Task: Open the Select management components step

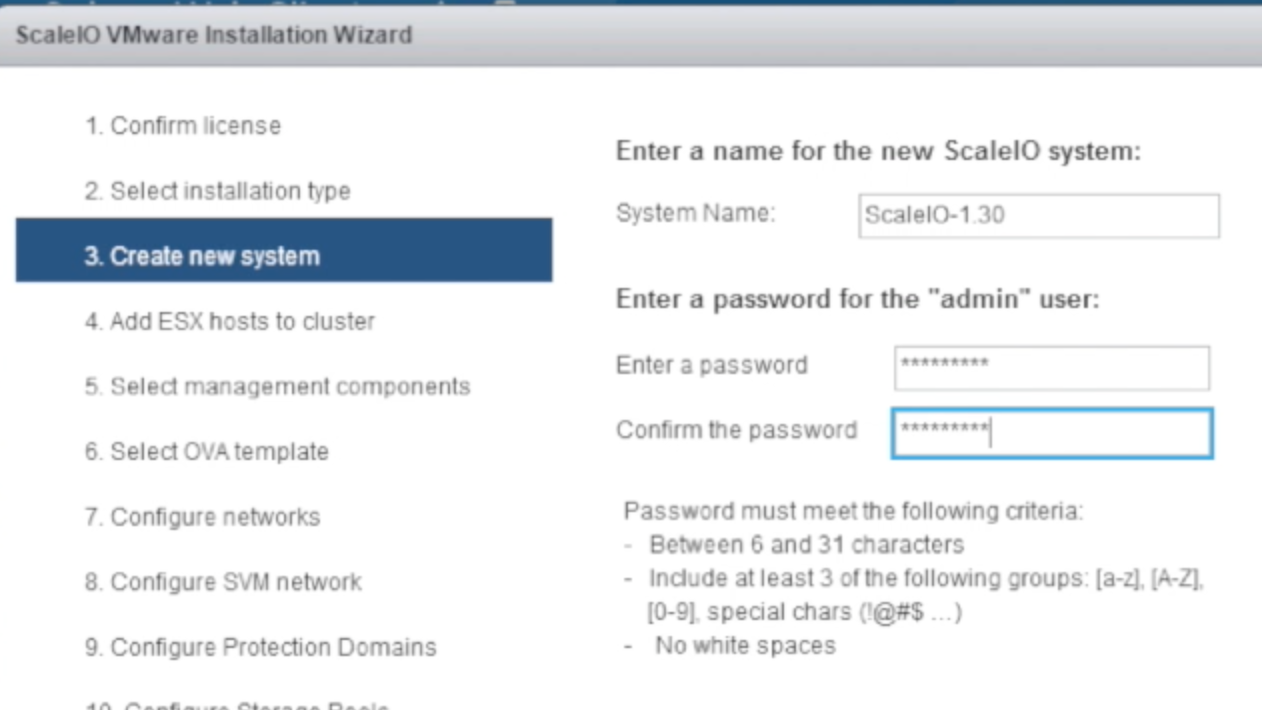Action: pos(277,387)
